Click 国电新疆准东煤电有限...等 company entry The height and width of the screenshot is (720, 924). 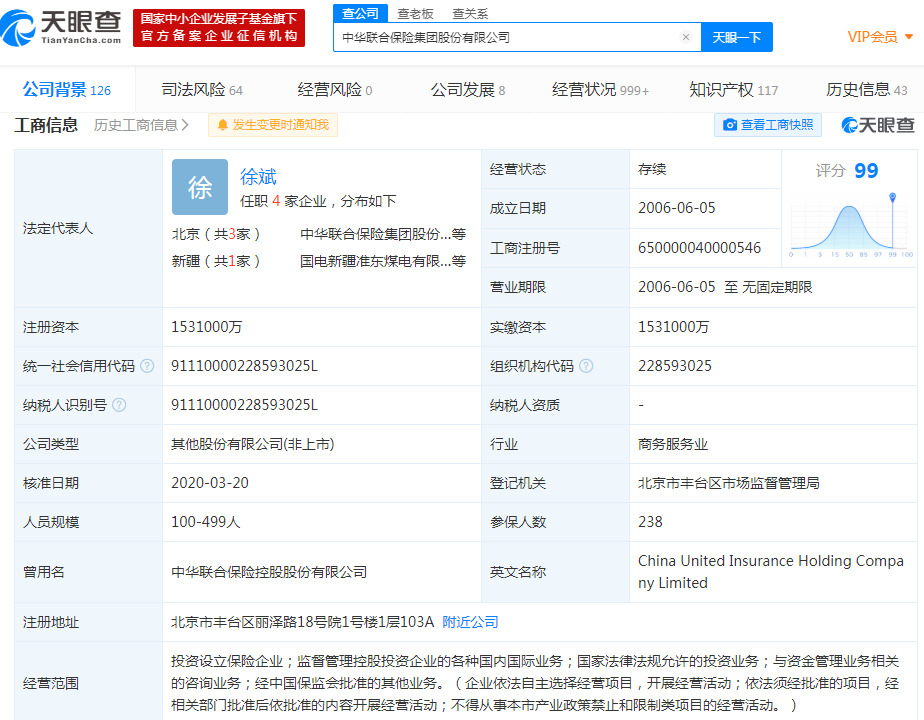[x=383, y=261]
